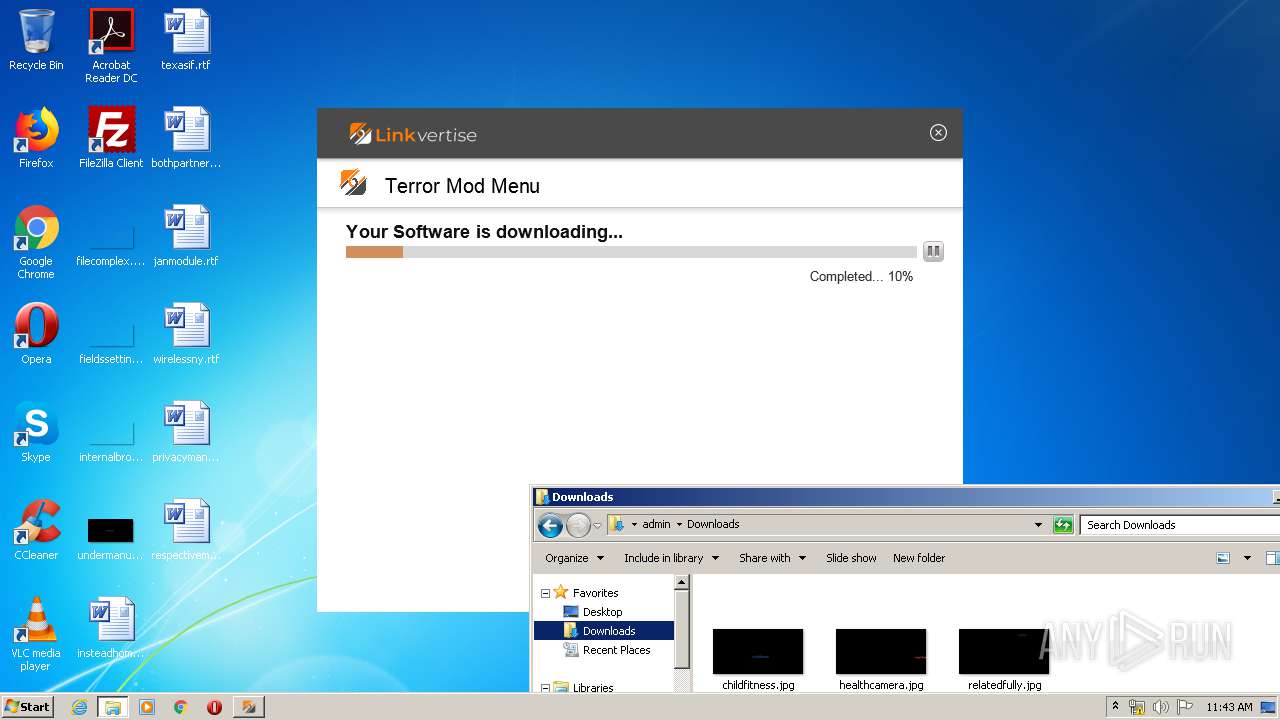Click the Linkvertise logo in installer
Viewport: 1280px width, 720px height.
pos(413,134)
